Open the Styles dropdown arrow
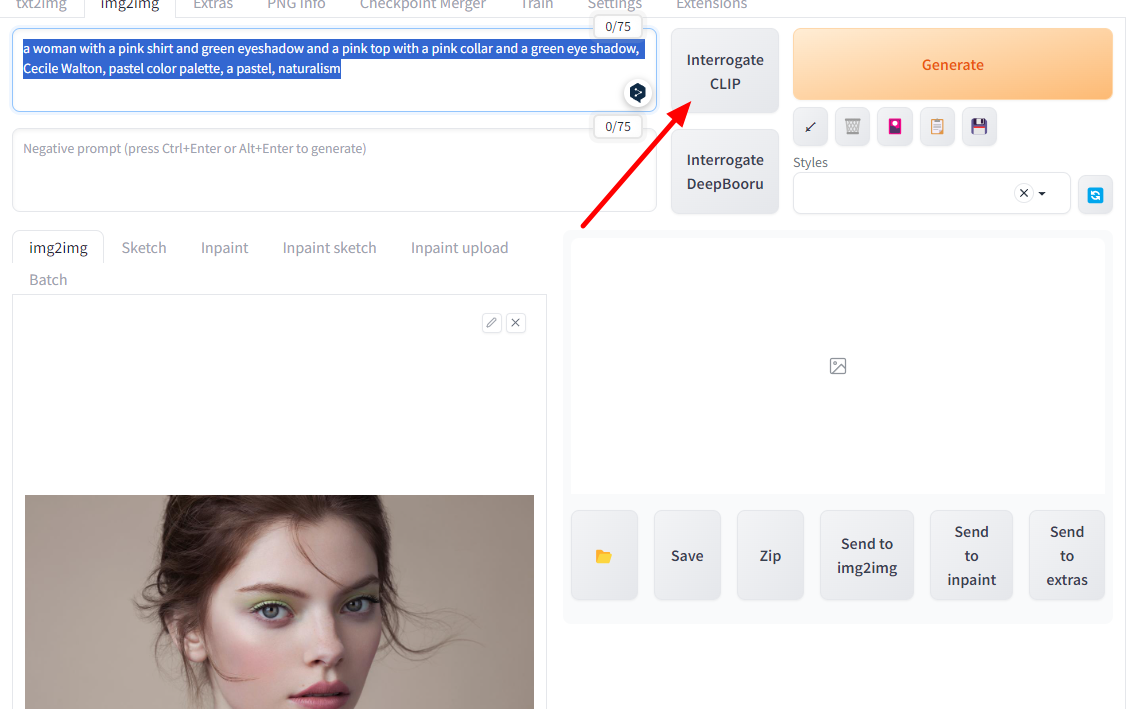This screenshot has height=709, width=1126. pyautogui.click(x=1042, y=193)
